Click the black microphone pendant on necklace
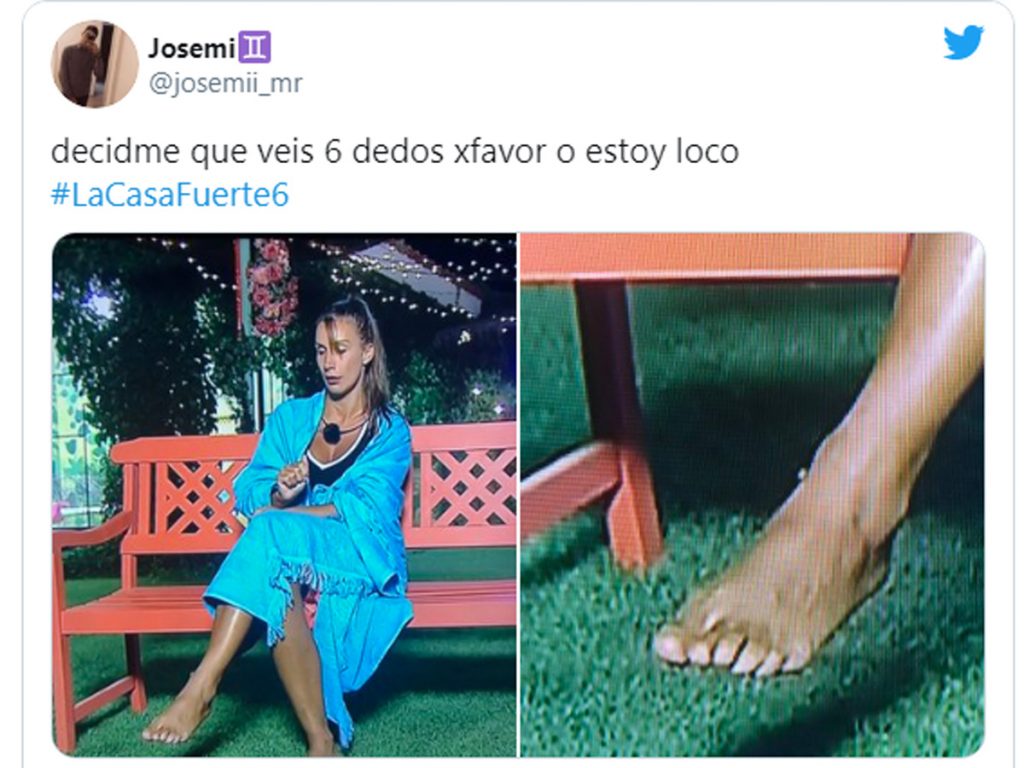1024x768 pixels. pos(332,432)
